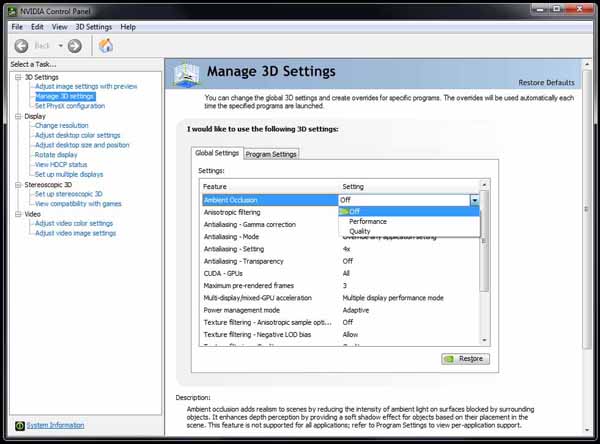The height and width of the screenshot is (444, 600).
Task: Open System Information link
Action: coord(55,425)
